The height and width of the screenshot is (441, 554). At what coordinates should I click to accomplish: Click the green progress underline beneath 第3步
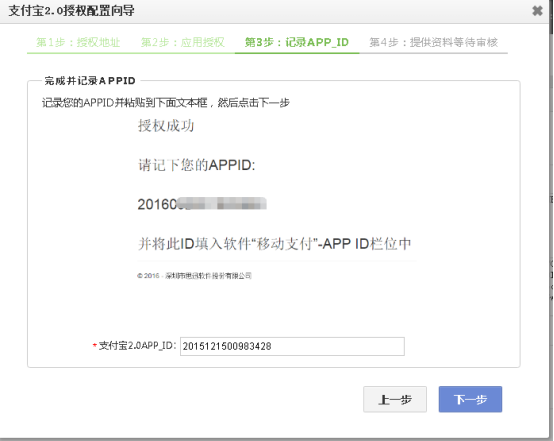pyautogui.click(x=297, y=53)
